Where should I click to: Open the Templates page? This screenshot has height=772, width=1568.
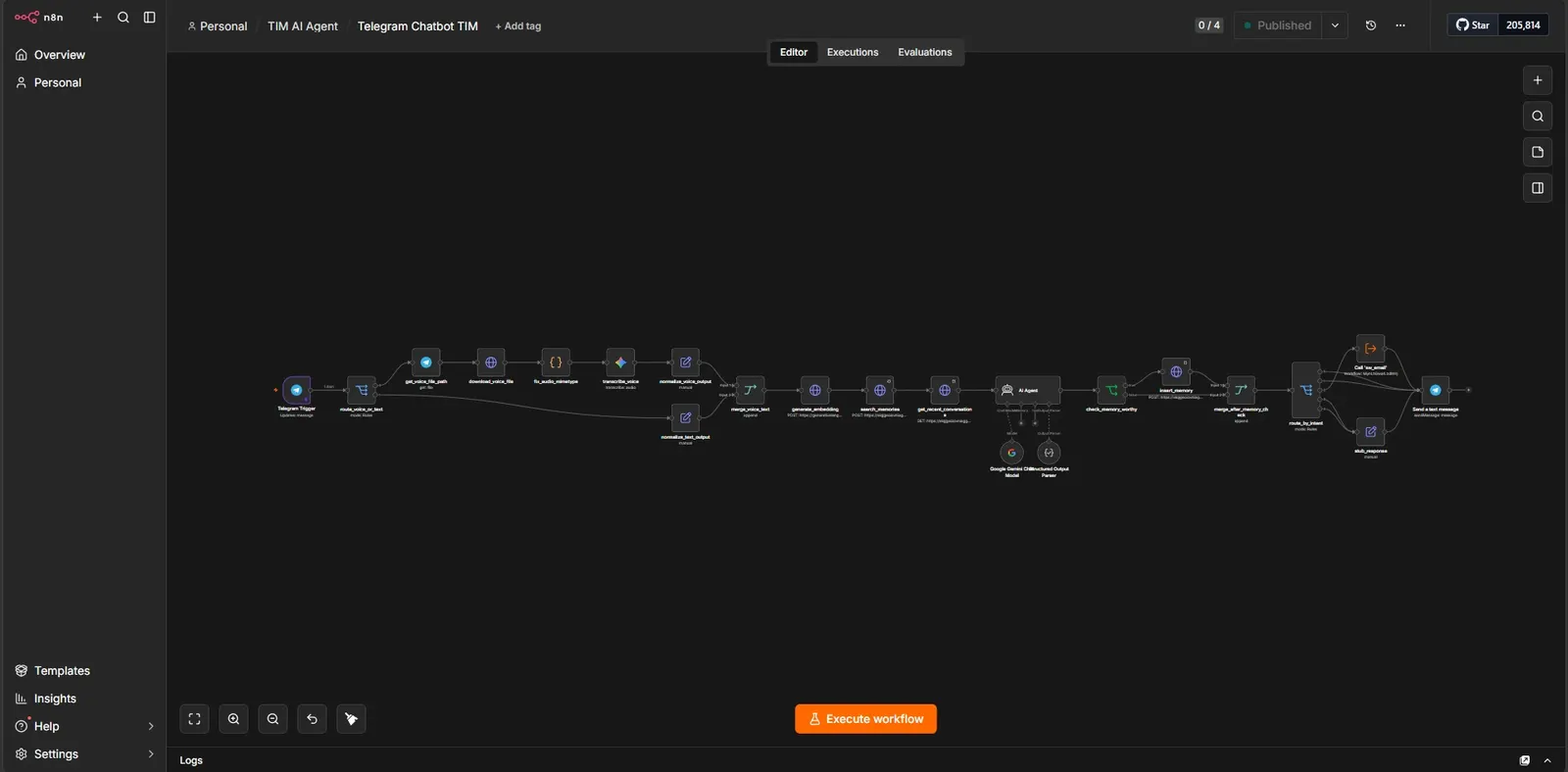(x=84, y=671)
